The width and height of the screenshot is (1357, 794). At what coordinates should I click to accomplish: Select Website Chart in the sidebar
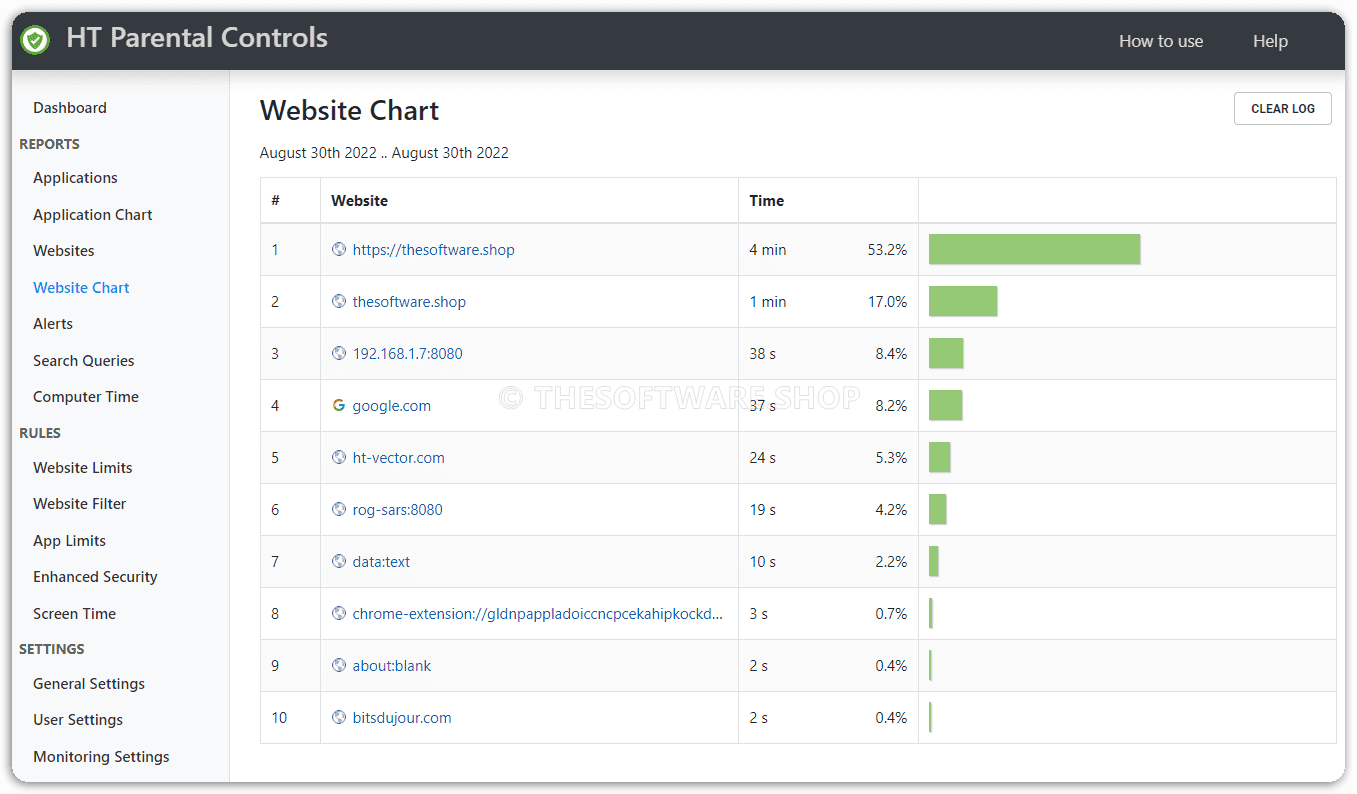click(81, 288)
